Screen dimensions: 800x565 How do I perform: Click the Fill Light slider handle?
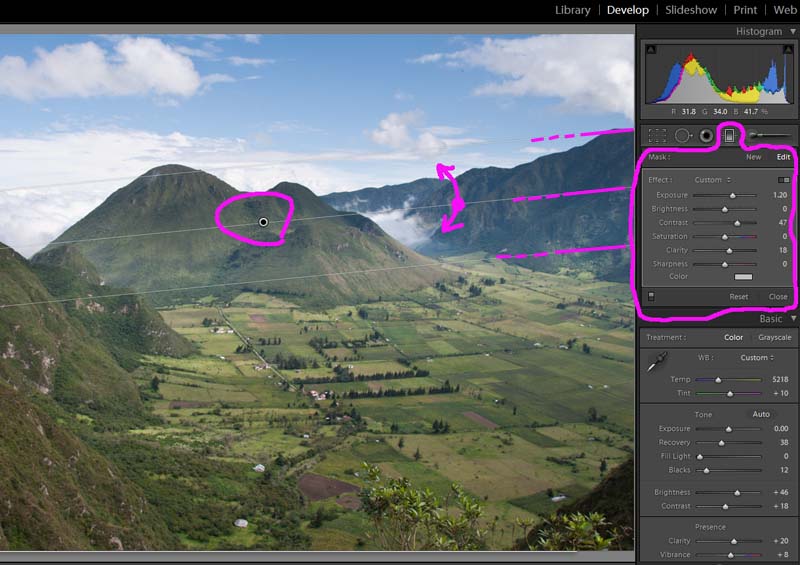tap(700, 457)
